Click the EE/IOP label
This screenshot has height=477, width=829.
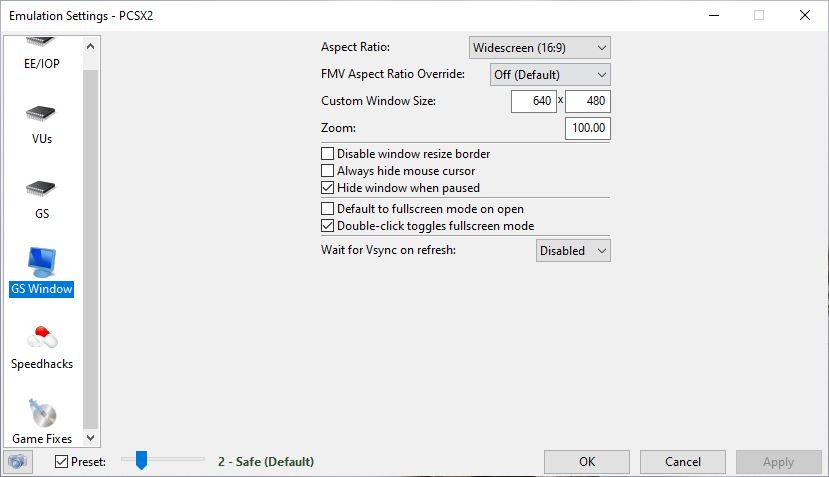42,63
